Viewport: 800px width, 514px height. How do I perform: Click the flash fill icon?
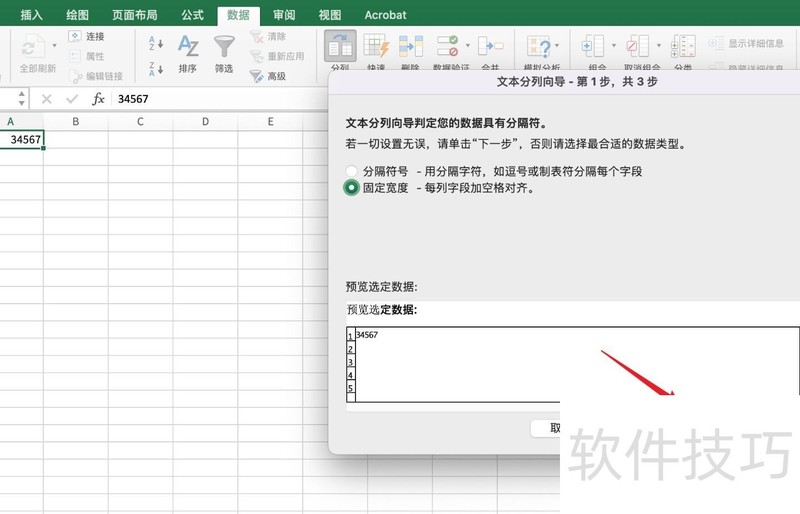[376, 45]
